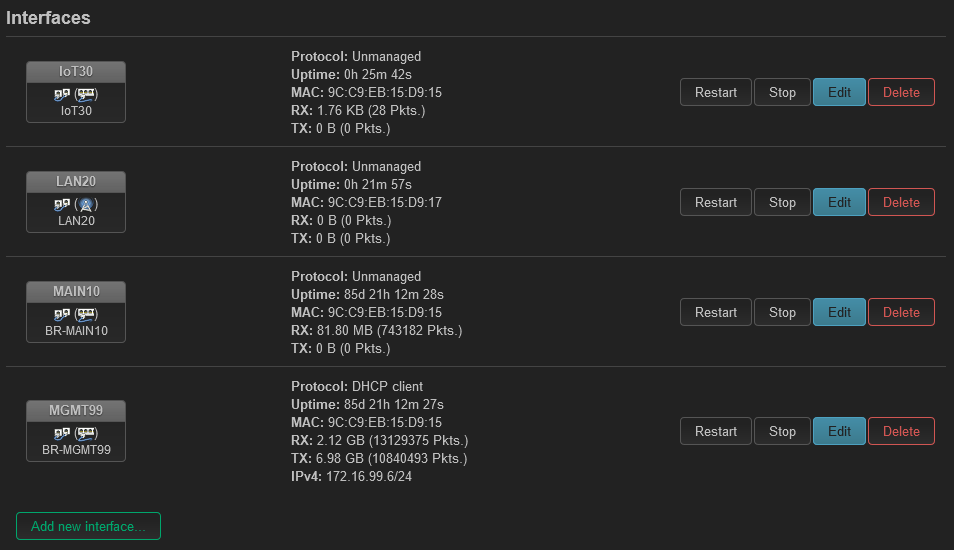Delete the MGMT99 interface
Image resolution: width=954 pixels, height=550 pixels.
point(901,431)
